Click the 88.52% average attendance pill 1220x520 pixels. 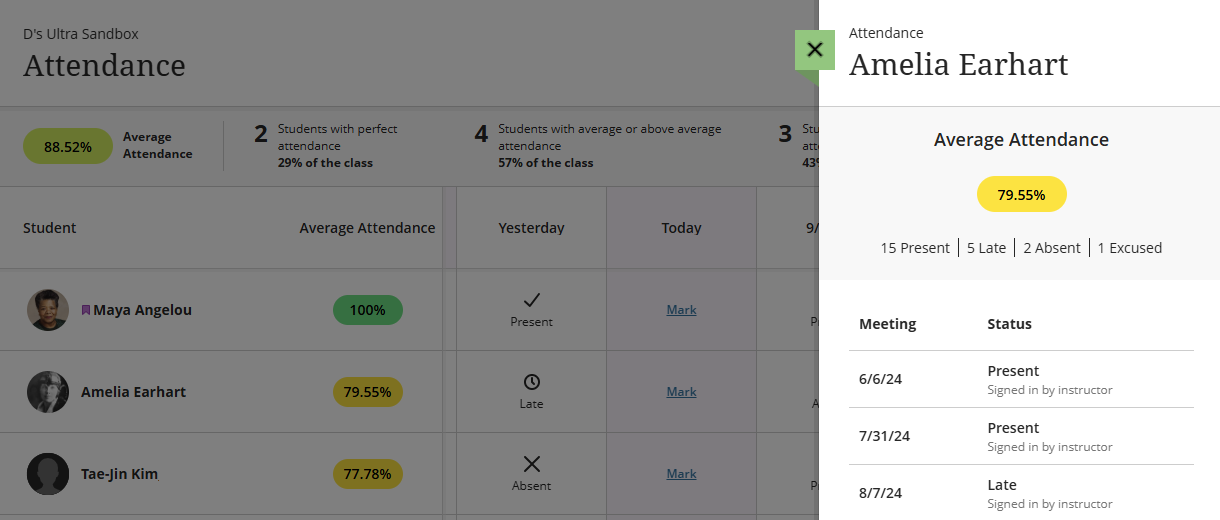click(68, 146)
